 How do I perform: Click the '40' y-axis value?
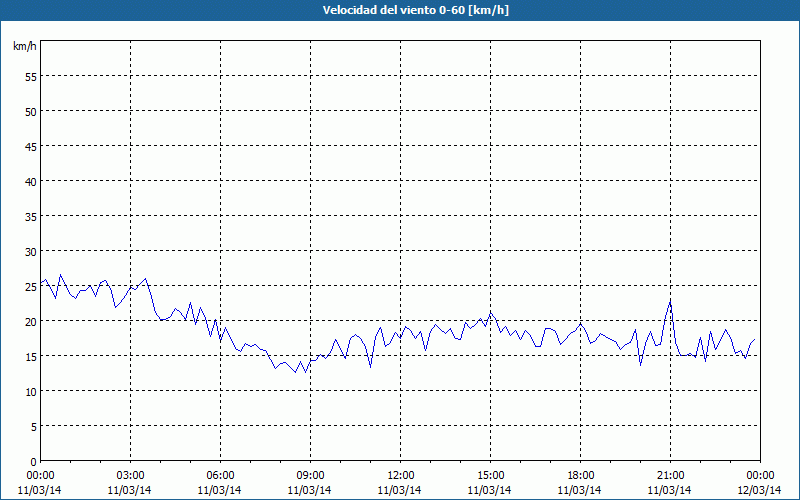coord(31,182)
